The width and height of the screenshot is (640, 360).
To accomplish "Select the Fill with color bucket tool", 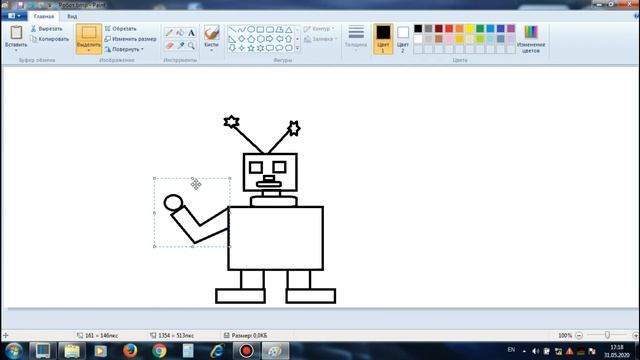I will pyautogui.click(x=180, y=33).
